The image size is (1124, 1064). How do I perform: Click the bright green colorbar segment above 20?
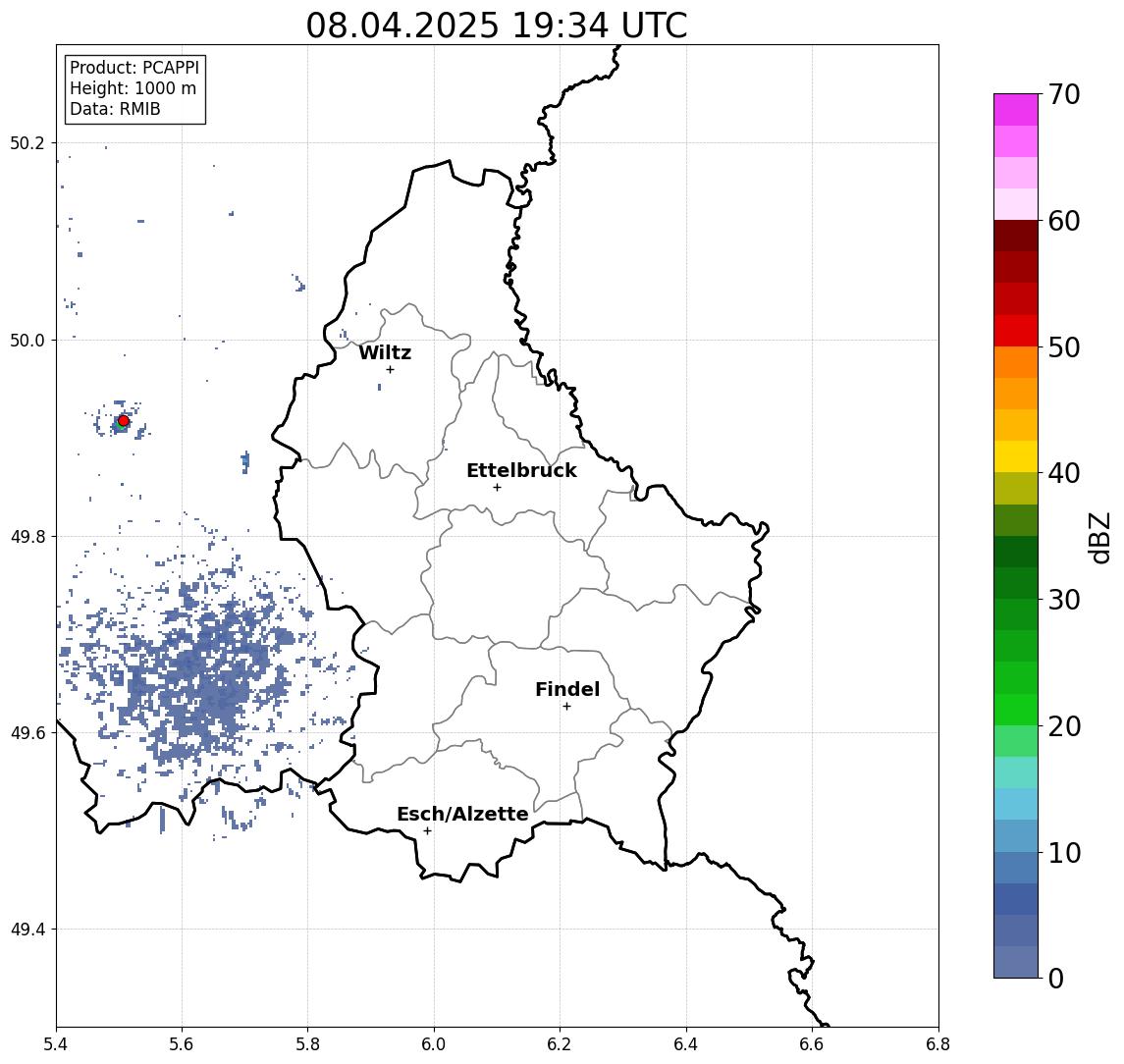click(1016, 709)
